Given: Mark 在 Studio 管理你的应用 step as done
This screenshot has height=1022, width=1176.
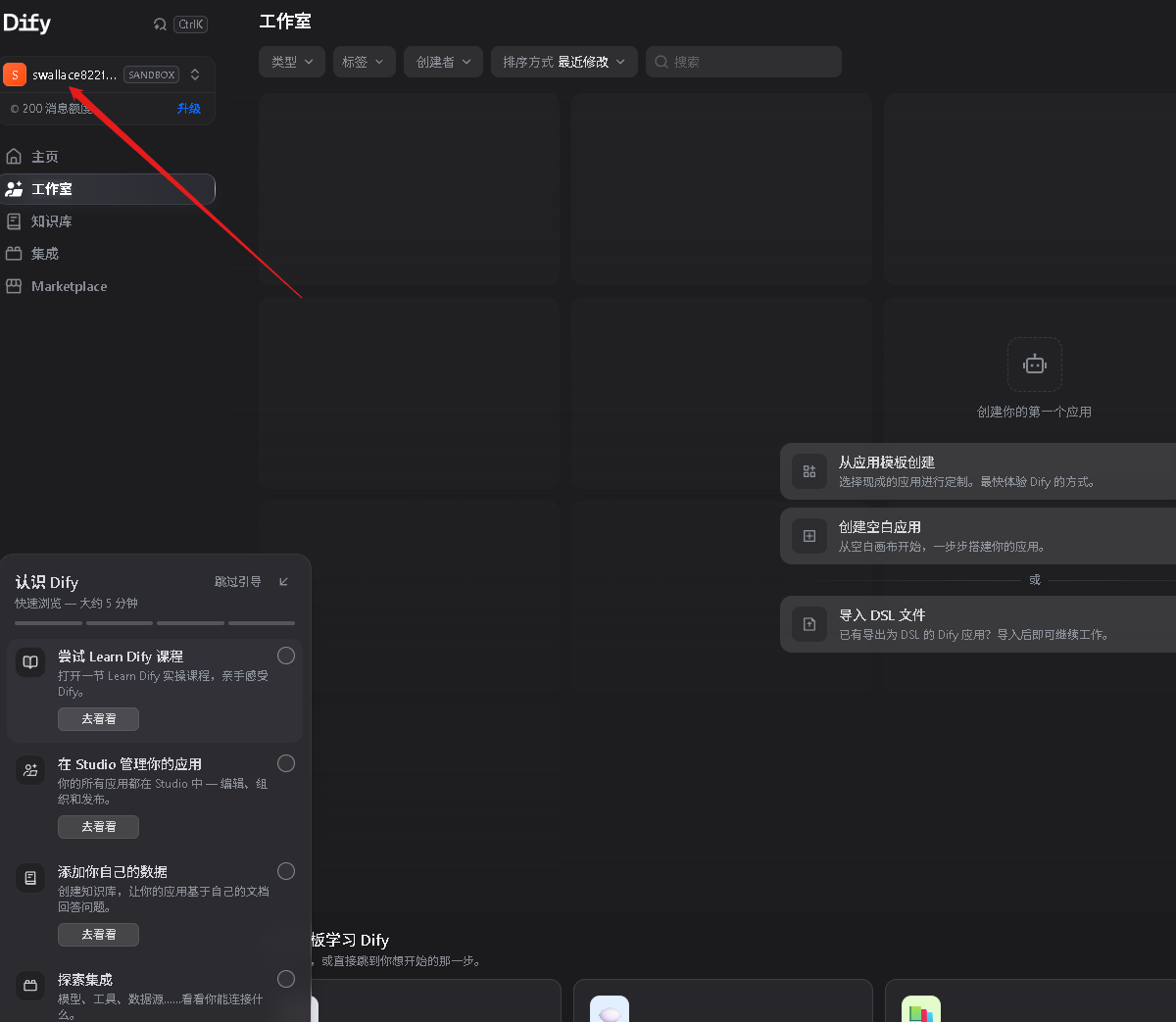Looking at the screenshot, I should click(286, 763).
